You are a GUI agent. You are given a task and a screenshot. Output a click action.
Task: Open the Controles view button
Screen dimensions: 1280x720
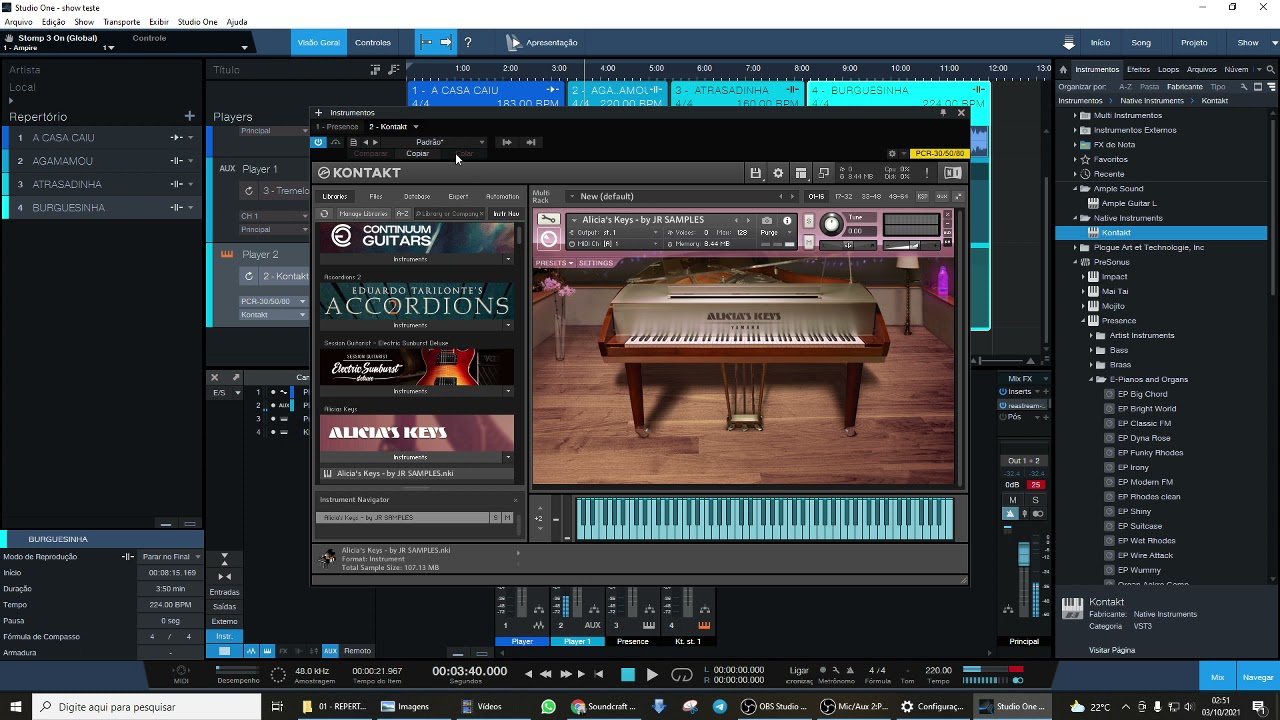(x=373, y=42)
